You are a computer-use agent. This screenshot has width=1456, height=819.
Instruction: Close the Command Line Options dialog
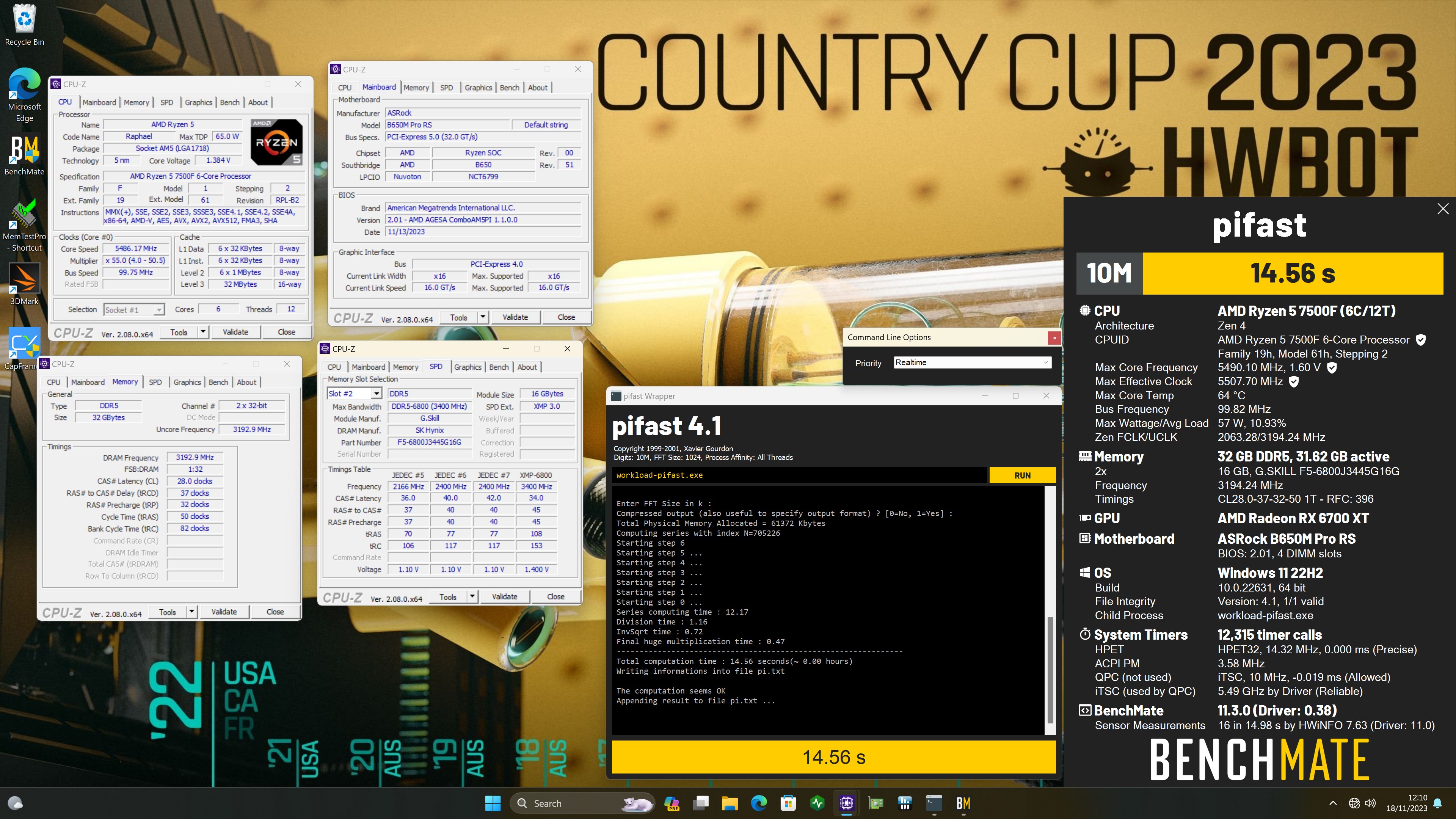coord(1054,337)
